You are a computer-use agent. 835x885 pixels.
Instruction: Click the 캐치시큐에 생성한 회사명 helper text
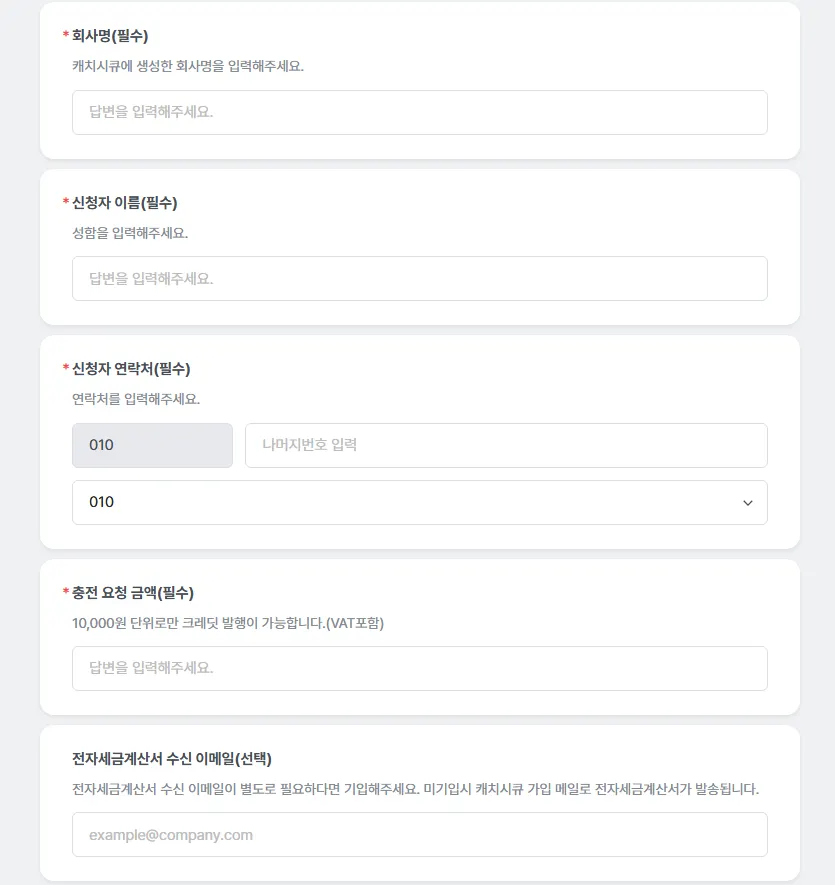pos(188,67)
